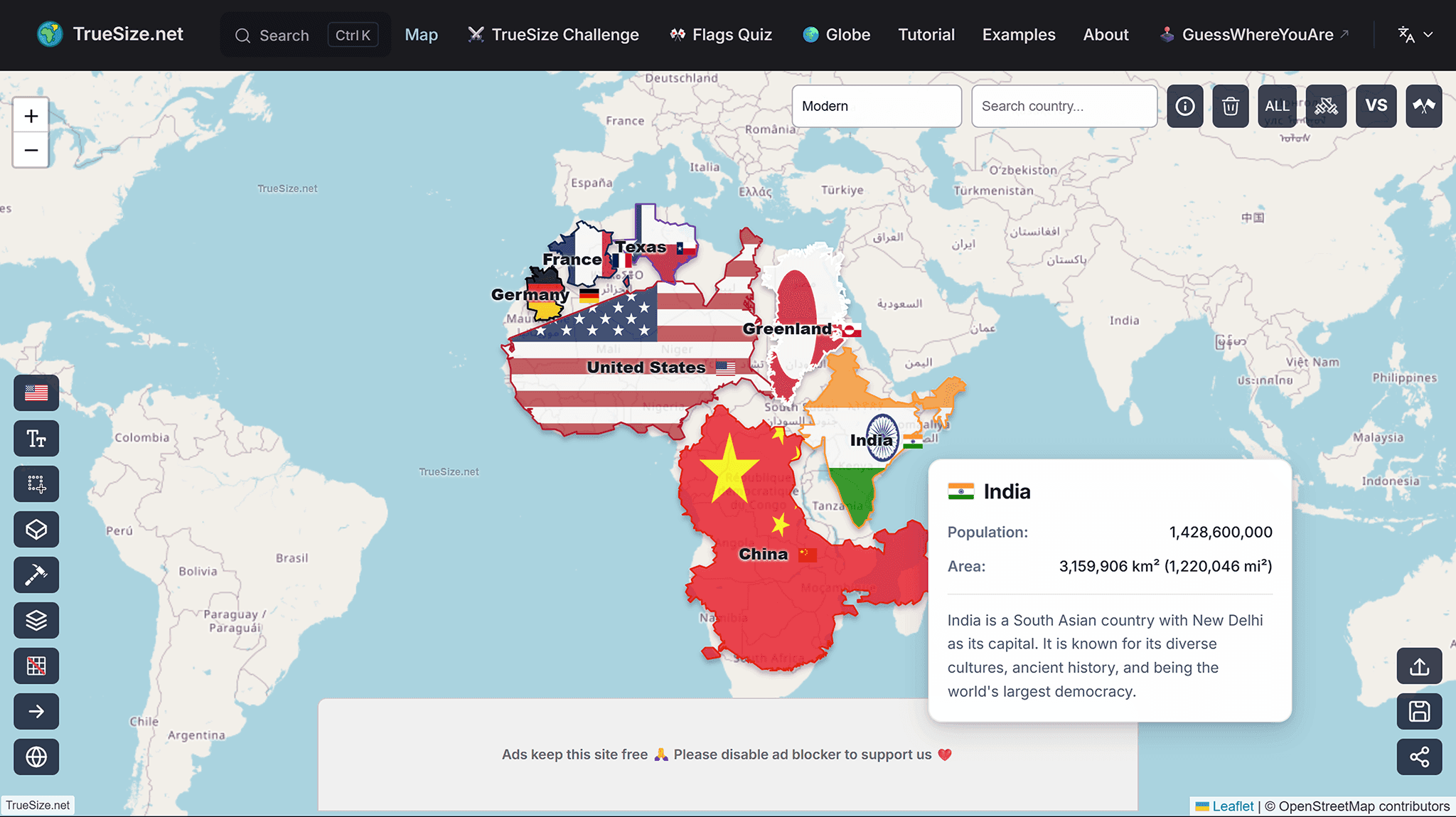This screenshot has height=817, width=1456.
Task: Click the upload export icon
Action: tap(1419, 666)
